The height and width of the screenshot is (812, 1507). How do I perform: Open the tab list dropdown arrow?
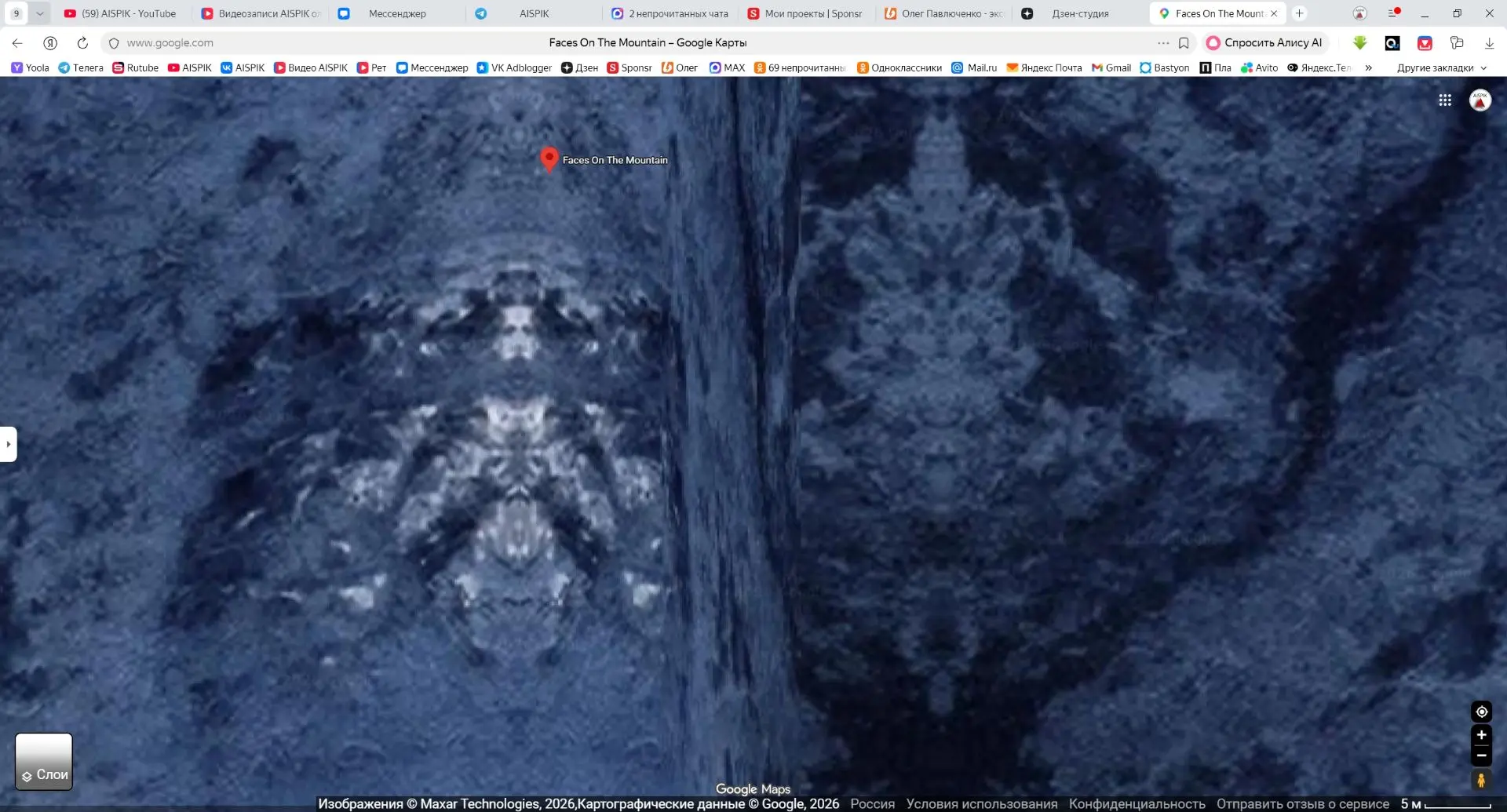click(x=39, y=13)
